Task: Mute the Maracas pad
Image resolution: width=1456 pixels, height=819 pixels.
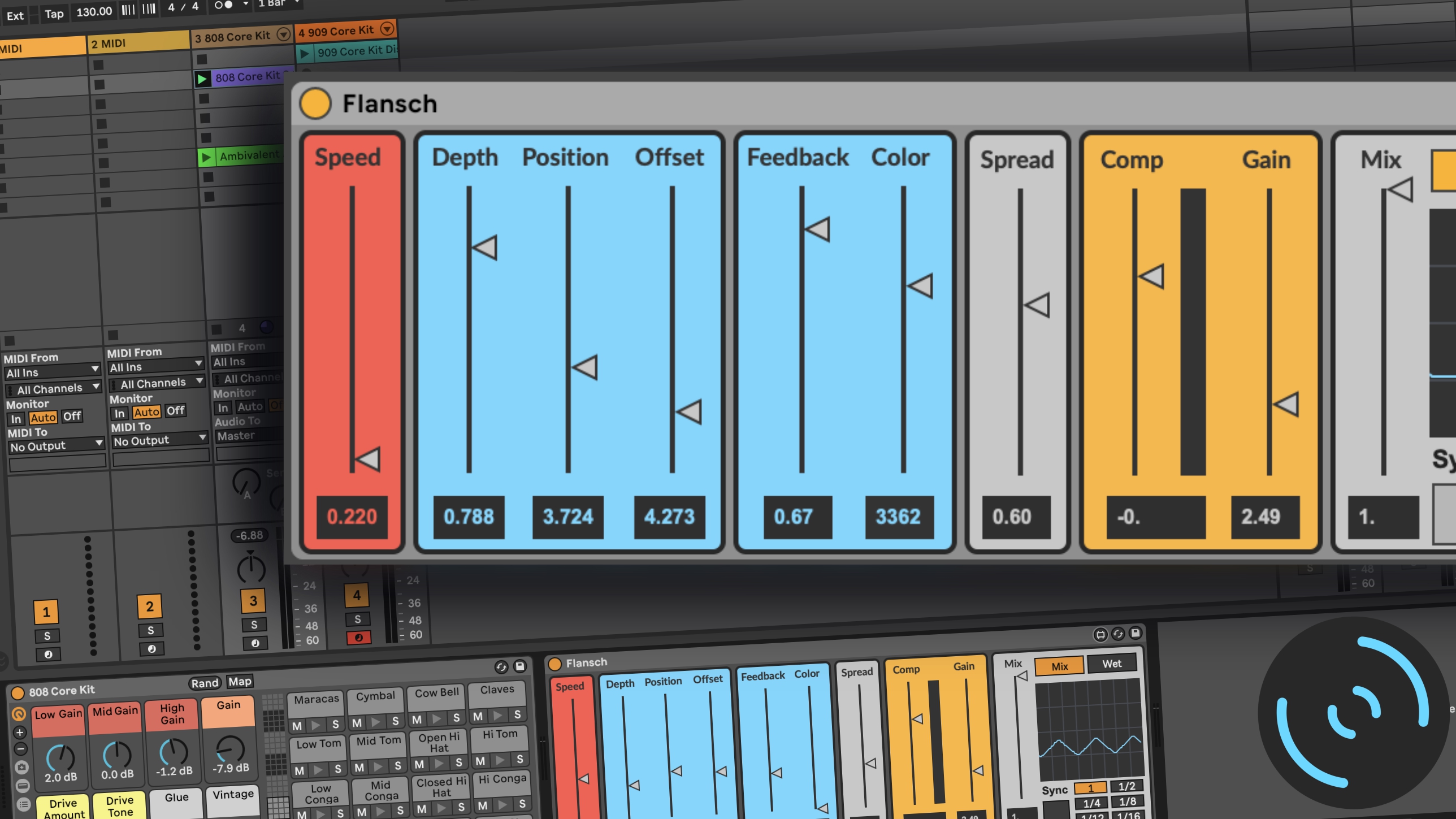Action: pyautogui.click(x=297, y=725)
